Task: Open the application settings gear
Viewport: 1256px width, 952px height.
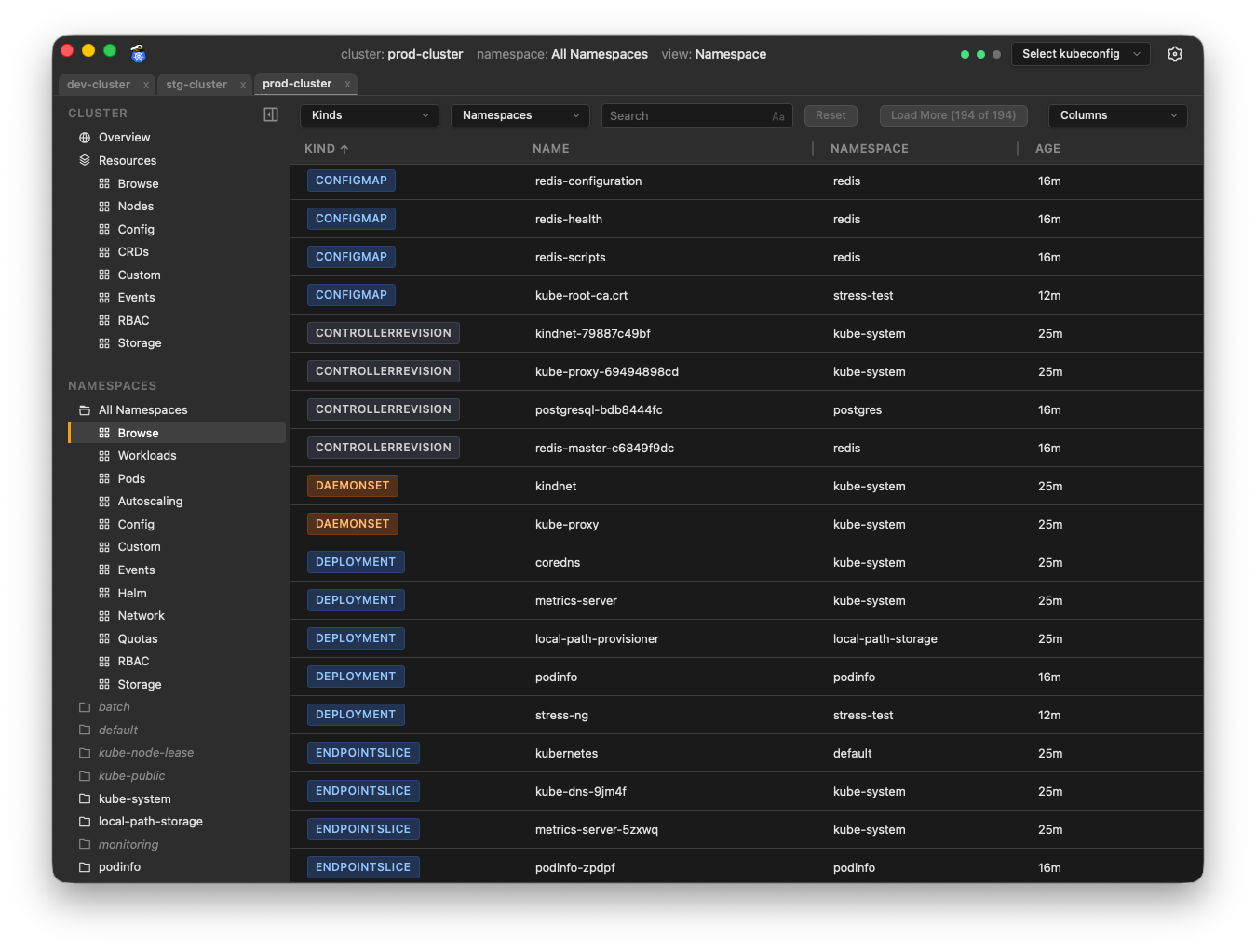Action: coord(1174,54)
